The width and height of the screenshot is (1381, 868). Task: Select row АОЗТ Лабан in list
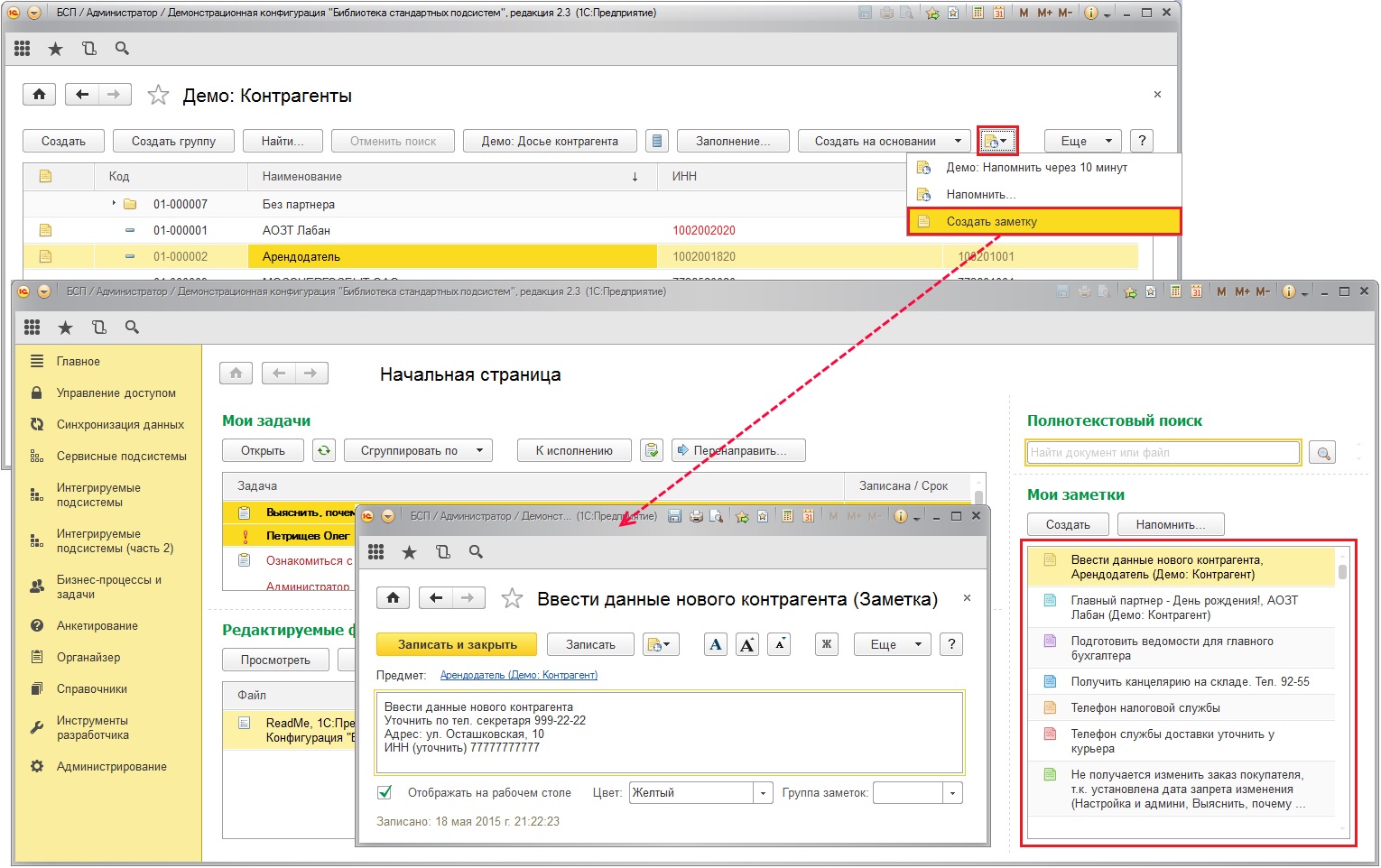[x=579, y=230]
